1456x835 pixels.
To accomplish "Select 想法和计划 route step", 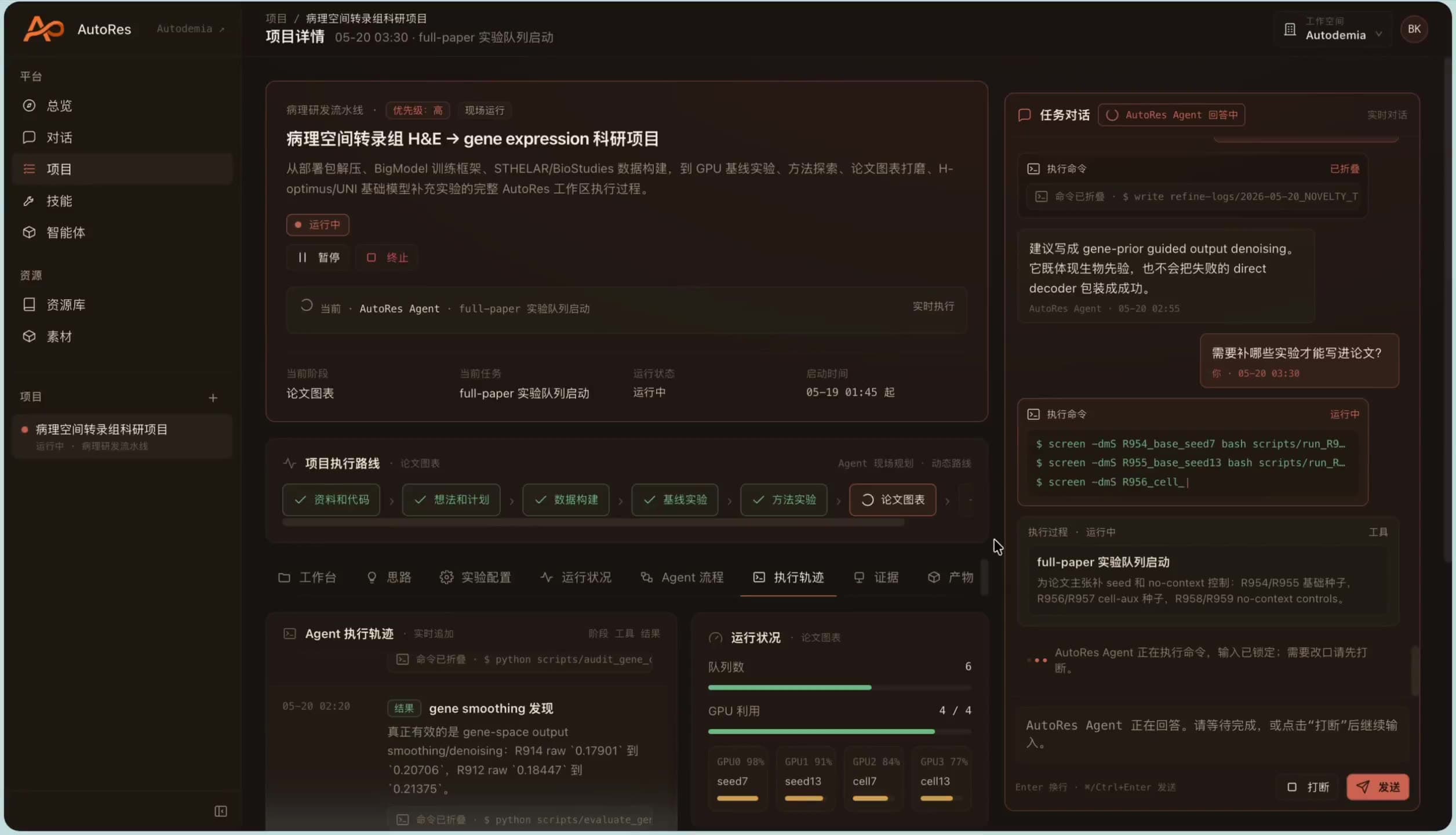I will 451,499.
